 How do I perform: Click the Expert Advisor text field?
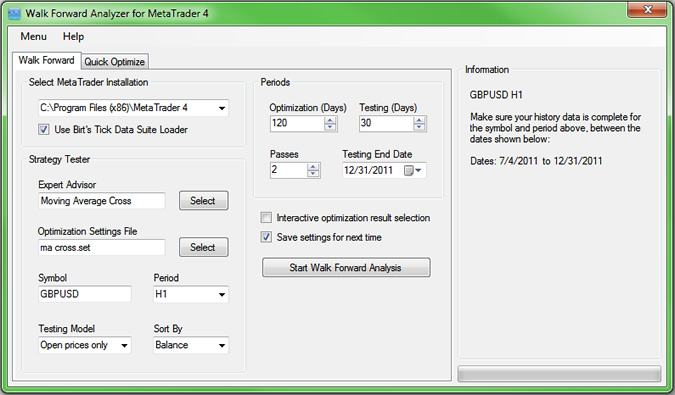pos(102,201)
